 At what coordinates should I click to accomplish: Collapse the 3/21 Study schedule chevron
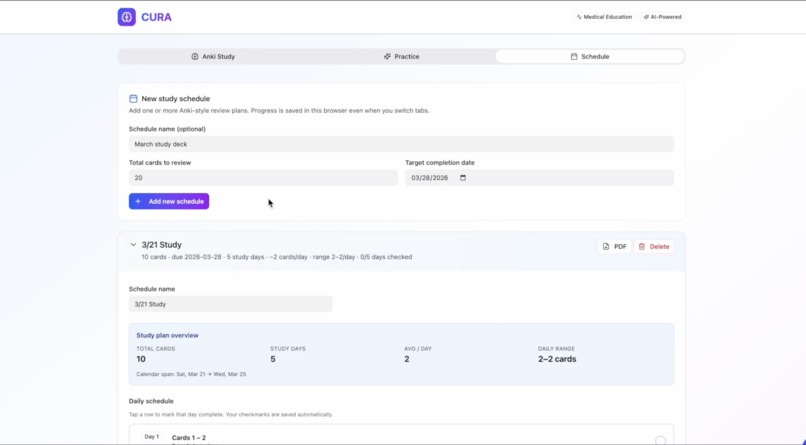(133, 245)
